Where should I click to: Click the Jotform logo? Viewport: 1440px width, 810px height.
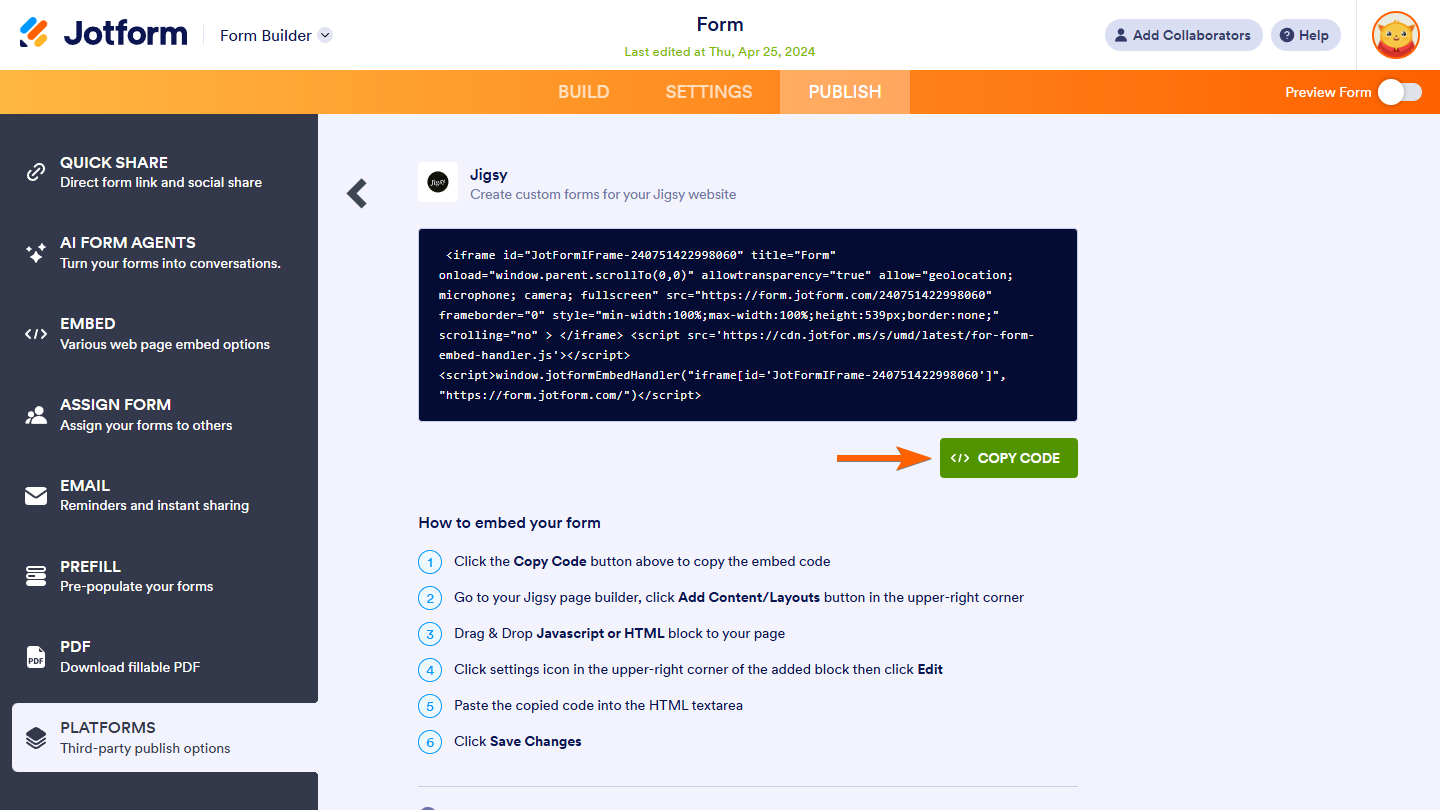(104, 33)
